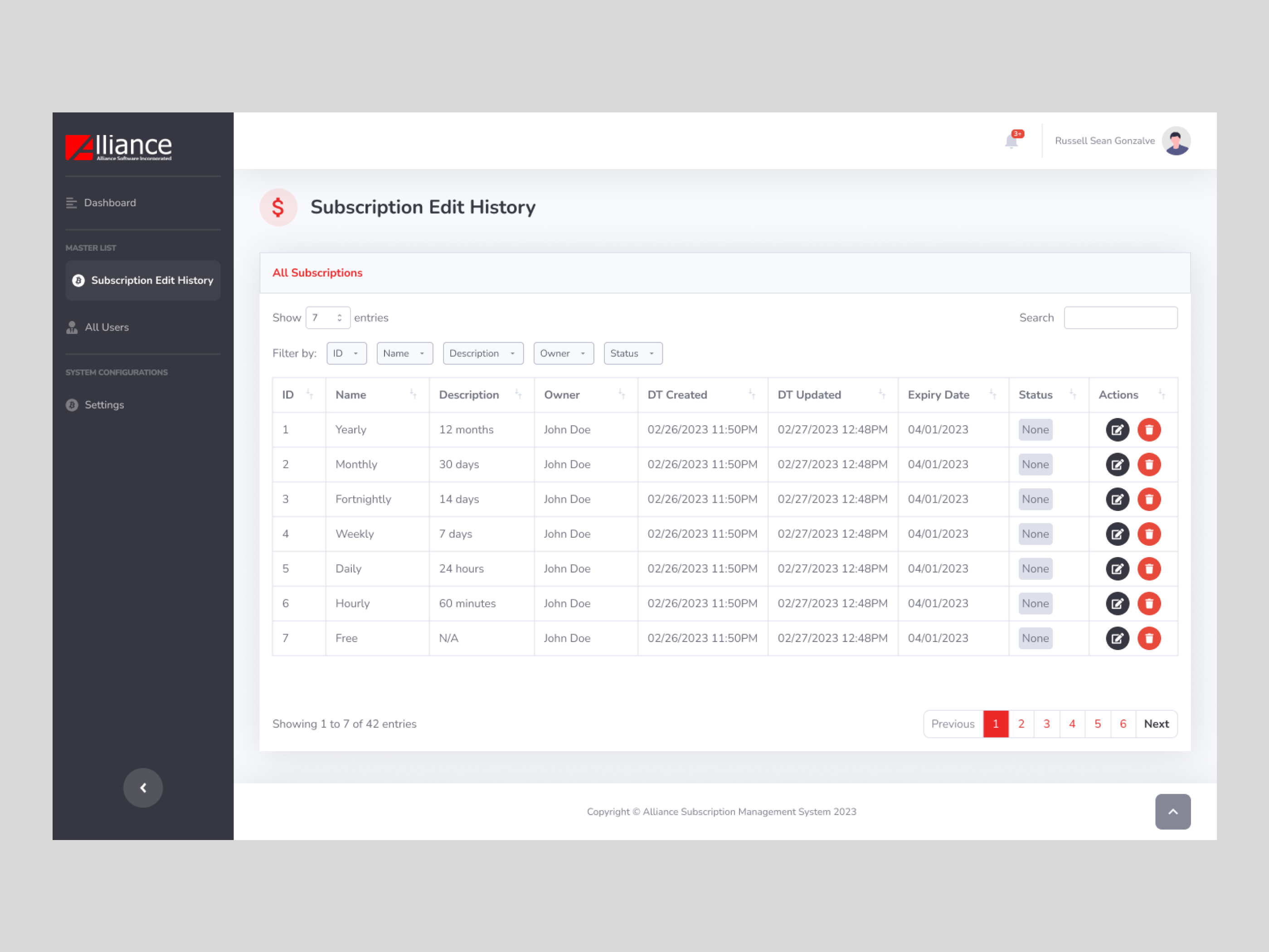Open All Users in sidebar

[107, 327]
